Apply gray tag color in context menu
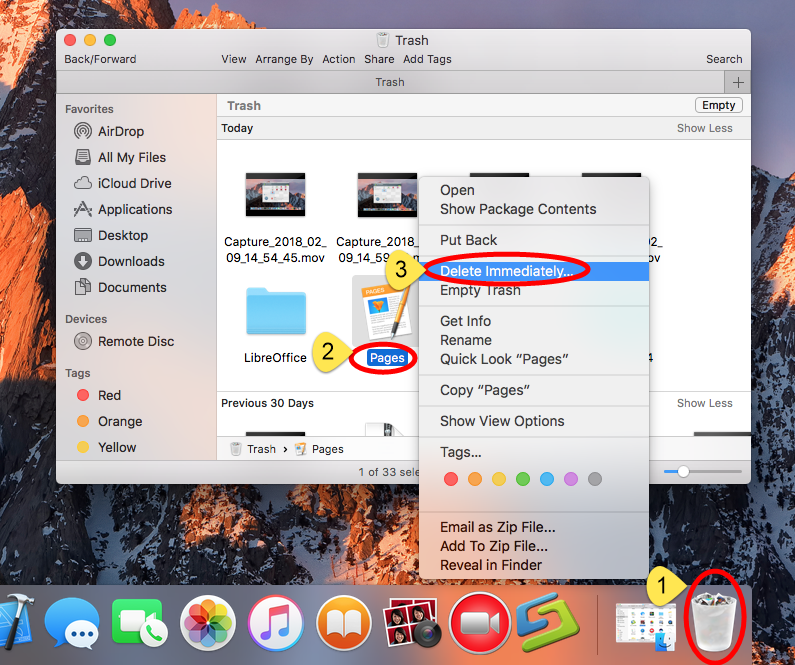 click(595, 479)
